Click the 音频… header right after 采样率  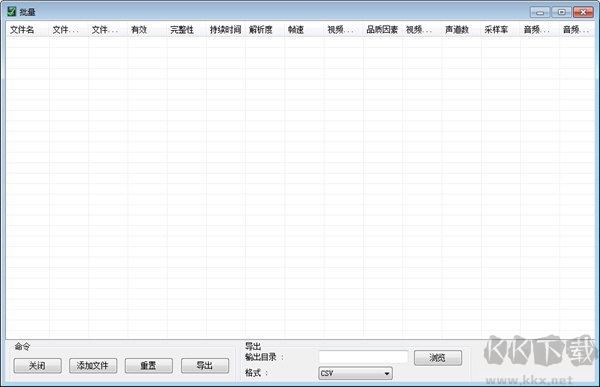(540, 30)
